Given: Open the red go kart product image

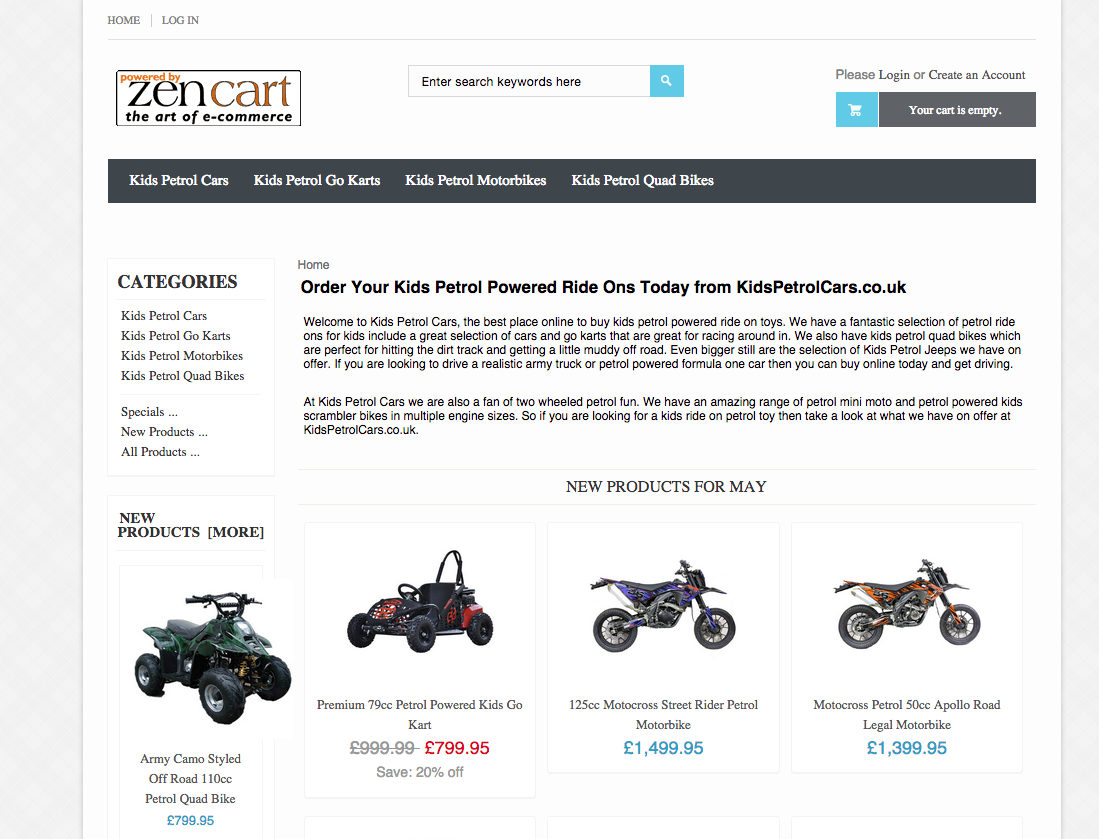Looking at the screenshot, I should (420, 601).
